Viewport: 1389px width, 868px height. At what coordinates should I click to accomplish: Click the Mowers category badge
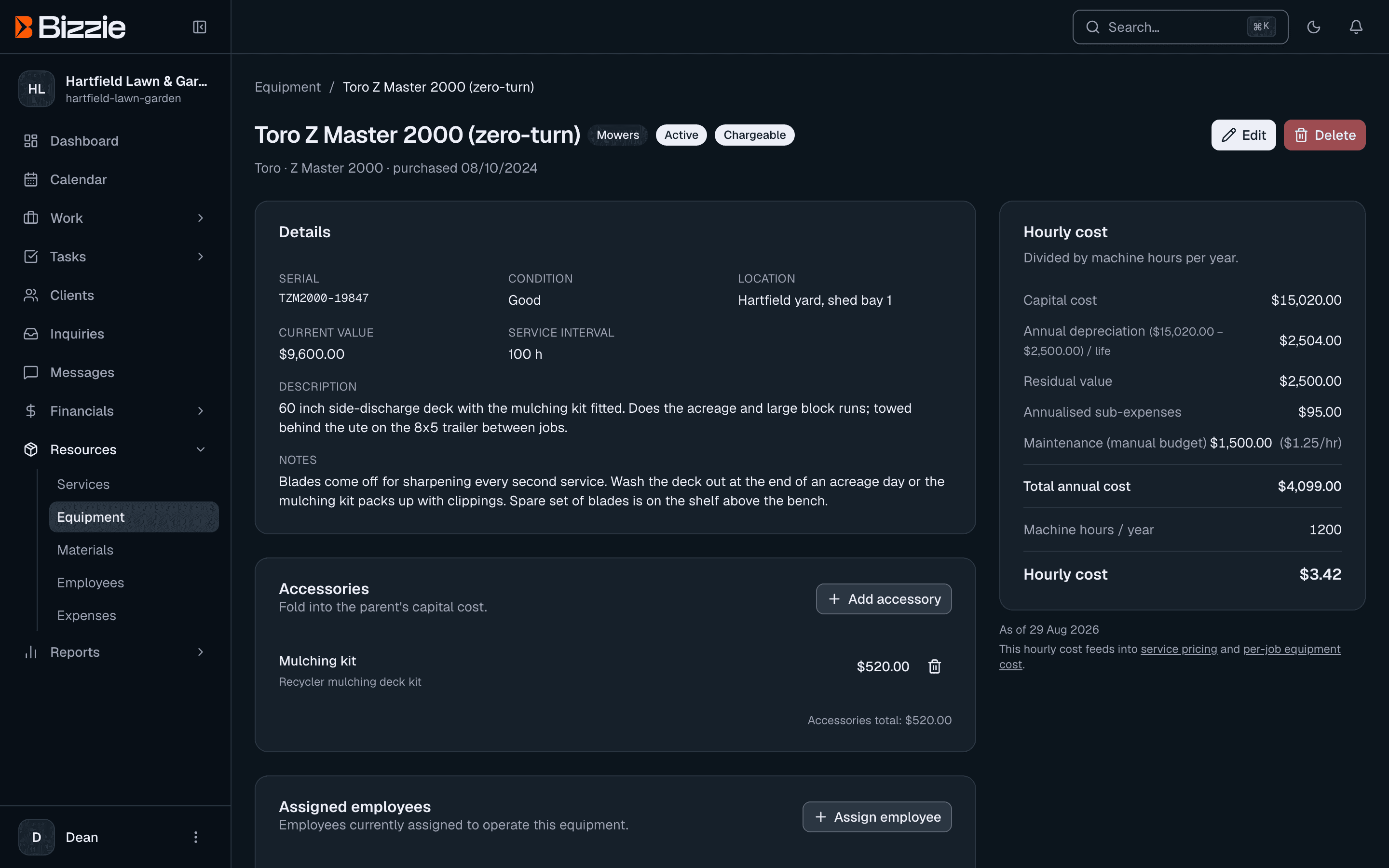click(618, 135)
